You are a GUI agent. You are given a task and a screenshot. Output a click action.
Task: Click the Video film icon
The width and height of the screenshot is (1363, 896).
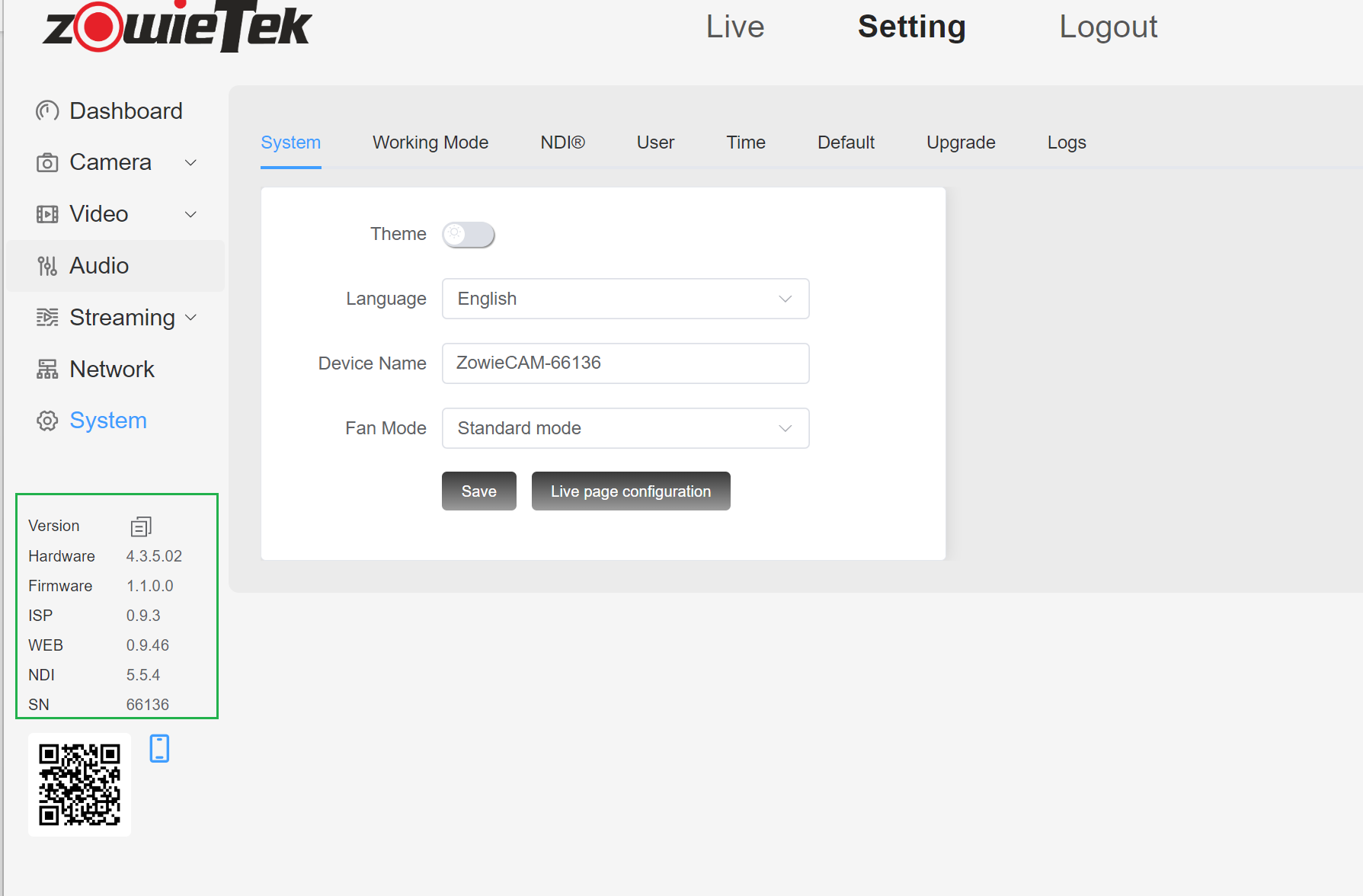point(47,214)
